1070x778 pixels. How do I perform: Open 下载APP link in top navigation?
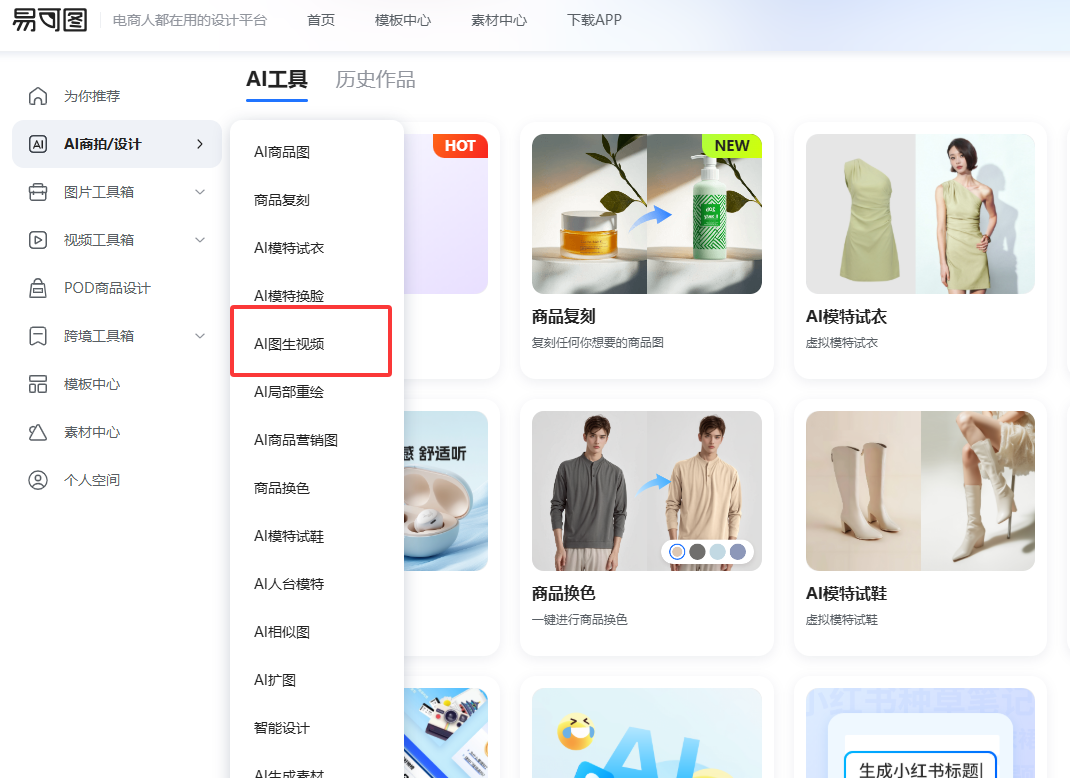(594, 20)
